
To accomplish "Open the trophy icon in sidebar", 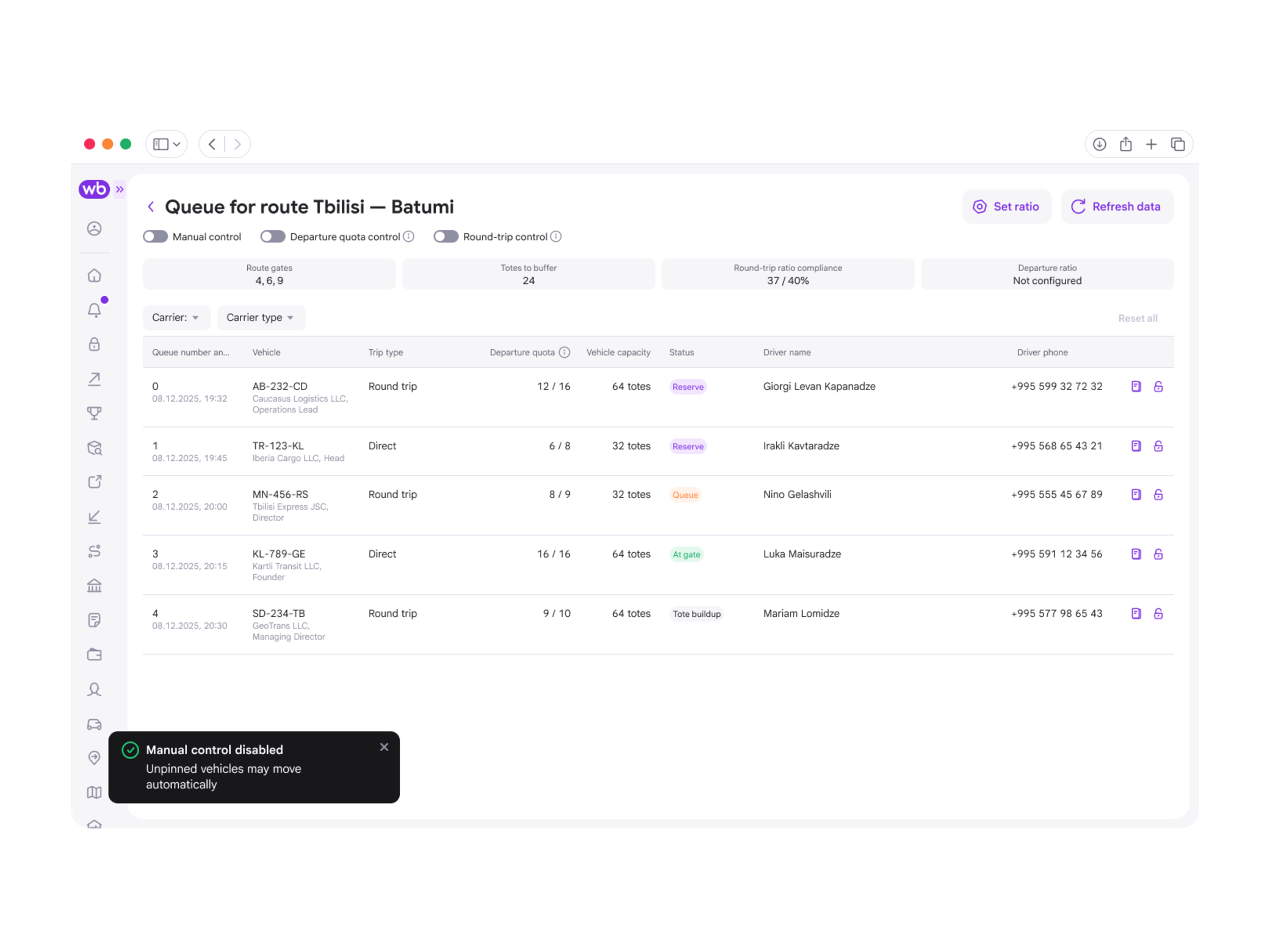I will point(94,413).
